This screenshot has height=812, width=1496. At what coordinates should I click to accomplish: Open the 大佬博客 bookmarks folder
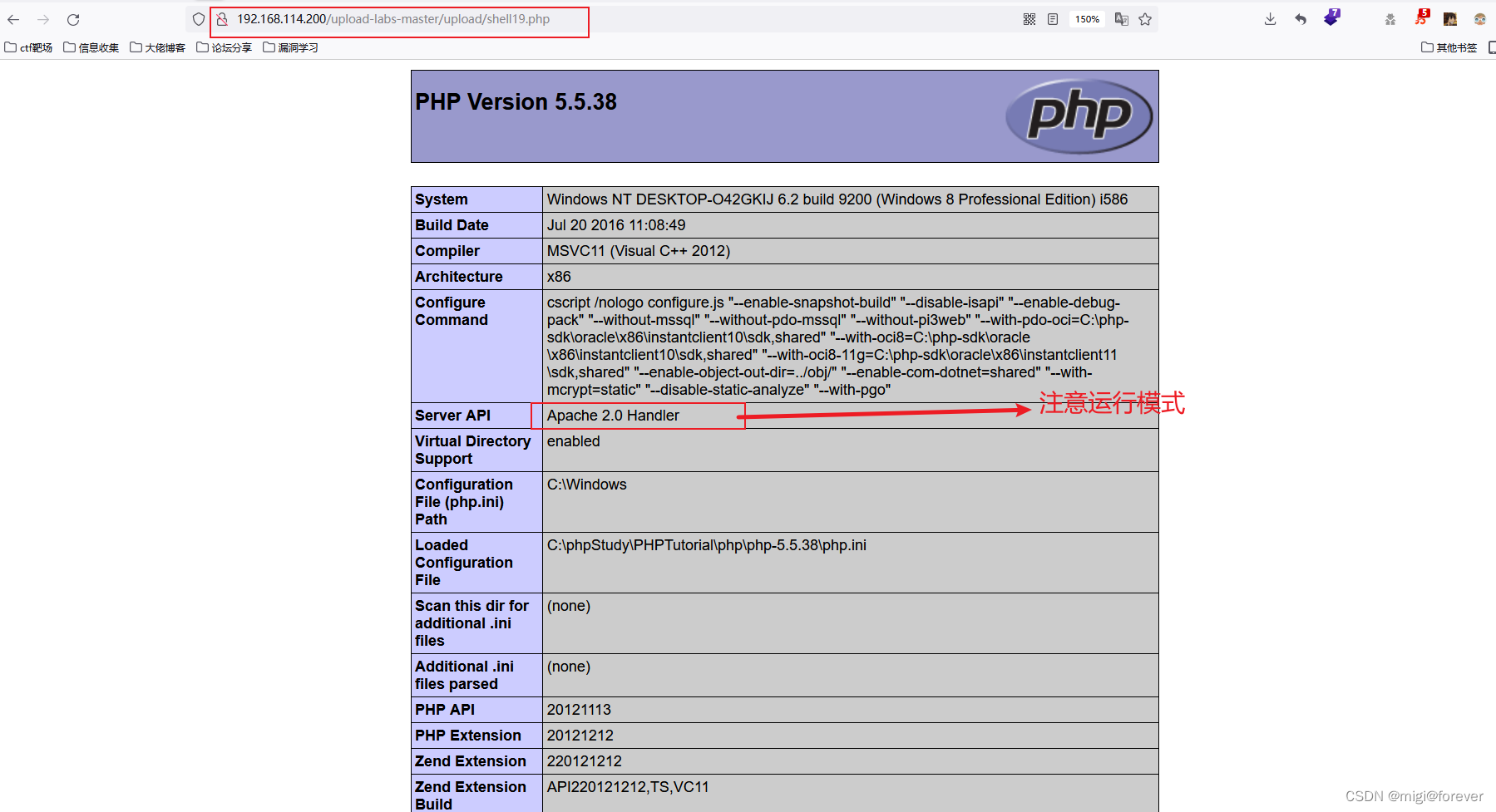click(x=158, y=47)
